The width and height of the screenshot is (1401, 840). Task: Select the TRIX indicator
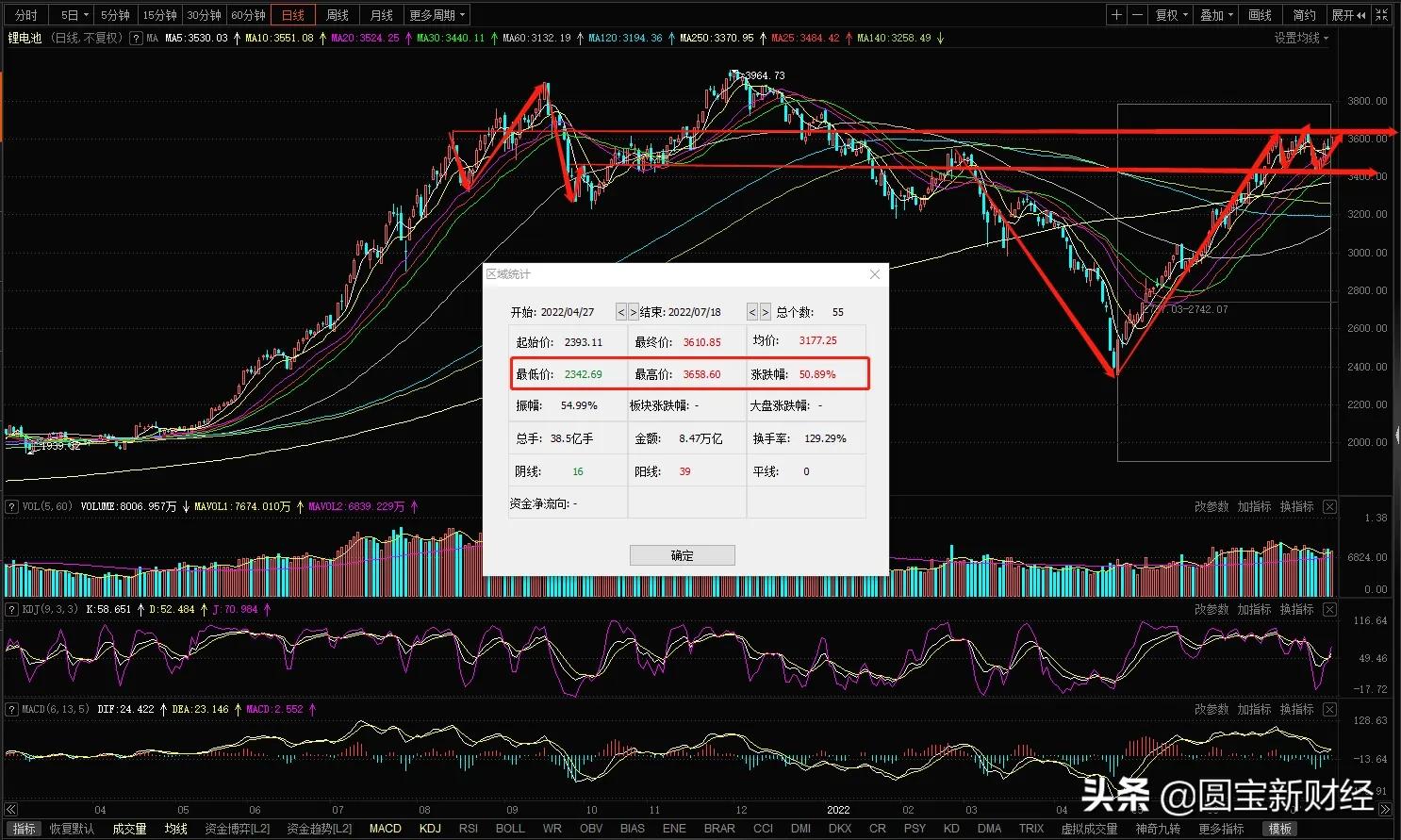tap(1031, 829)
